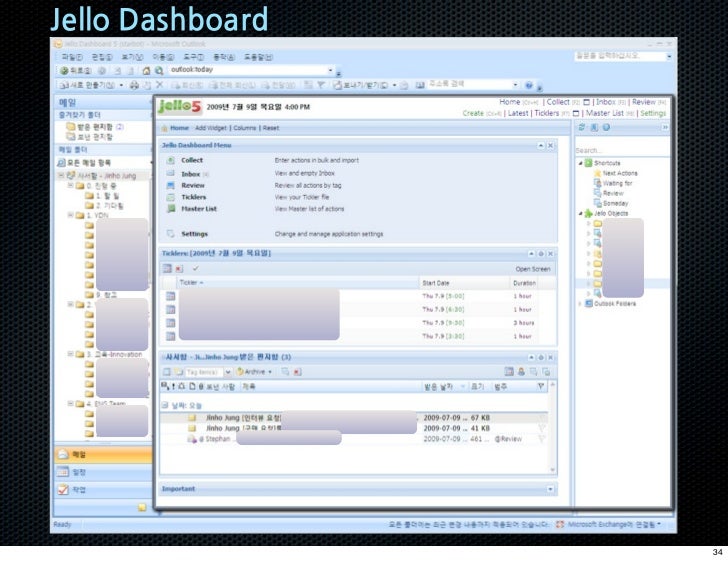Click the calendar icon in Ticklers toolbar
Viewport: 728px width, 561px height.
coord(167,268)
